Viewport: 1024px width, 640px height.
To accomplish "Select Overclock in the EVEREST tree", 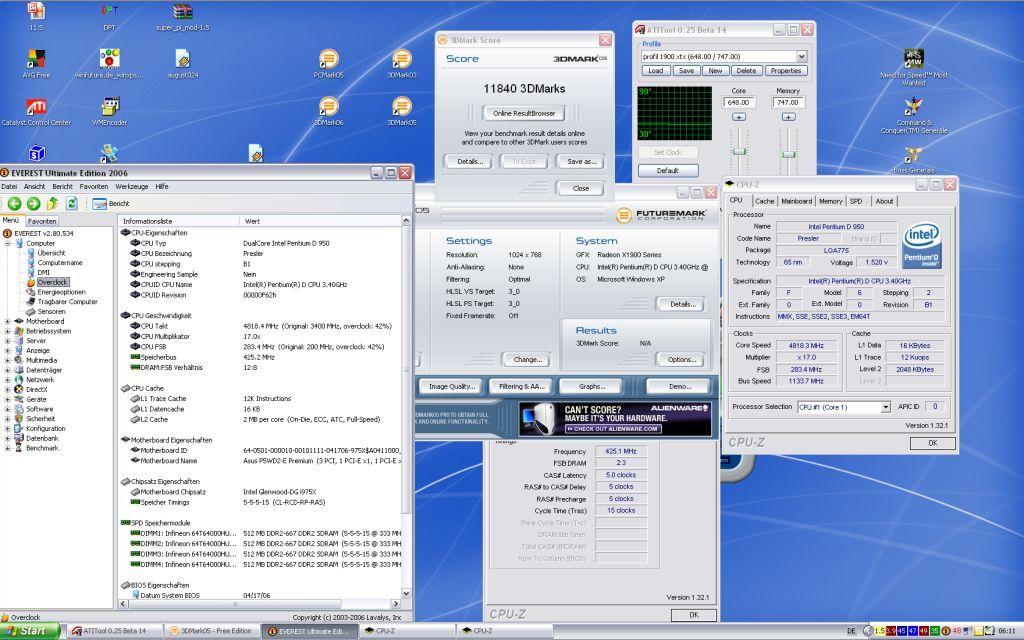I will tap(52, 282).
